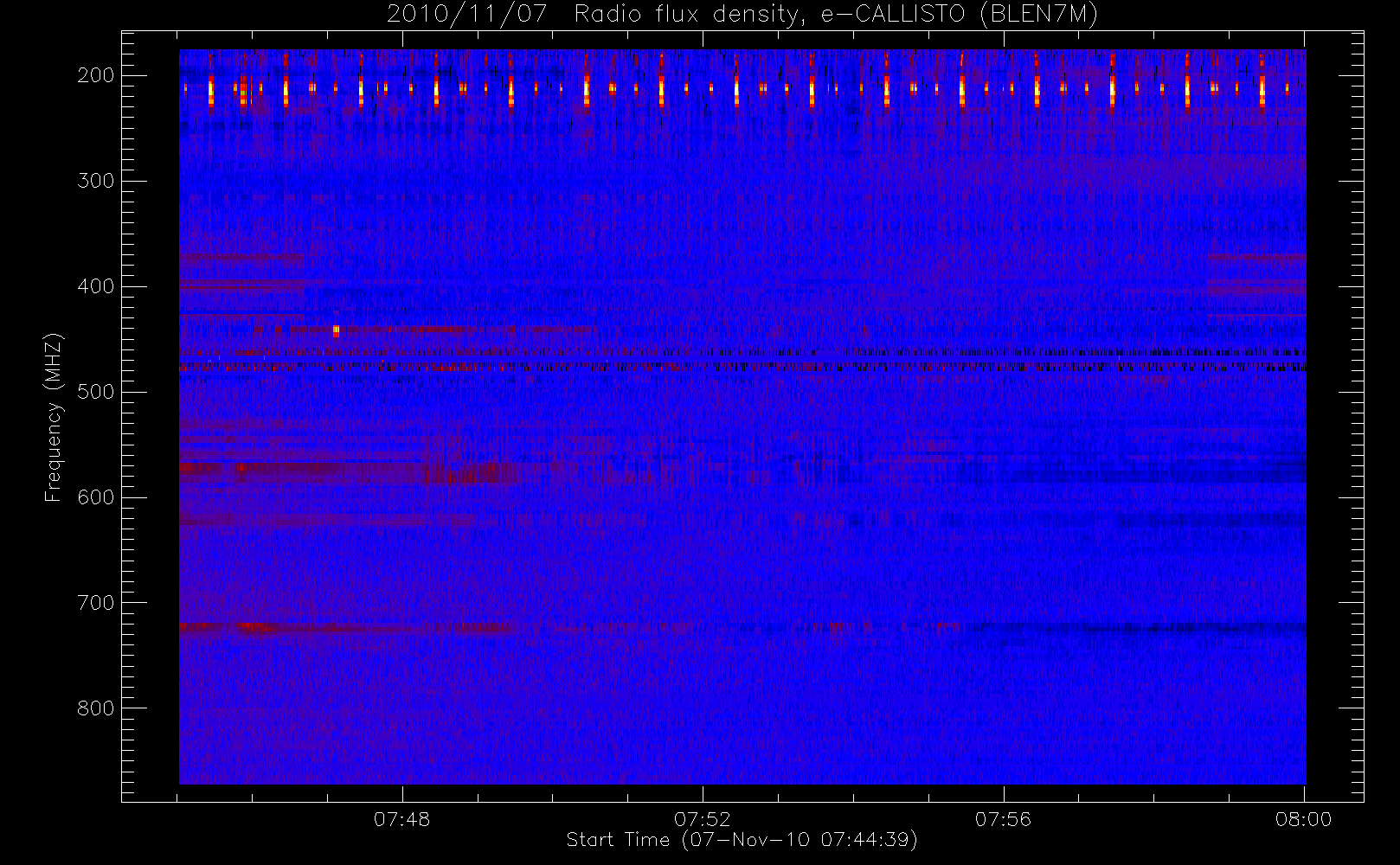The height and width of the screenshot is (865, 1400).
Task: Click the plot title '2010/11/07 Radio flux density'
Action: click(x=742, y=15)
